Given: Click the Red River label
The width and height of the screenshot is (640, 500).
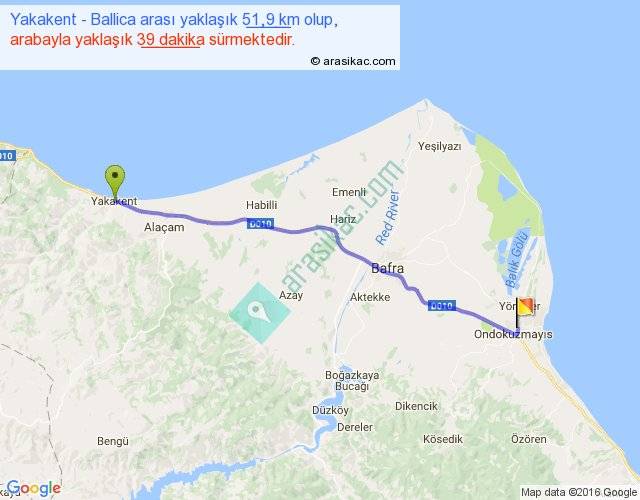Looking at the screenshot, I should [x=388, y=218].
